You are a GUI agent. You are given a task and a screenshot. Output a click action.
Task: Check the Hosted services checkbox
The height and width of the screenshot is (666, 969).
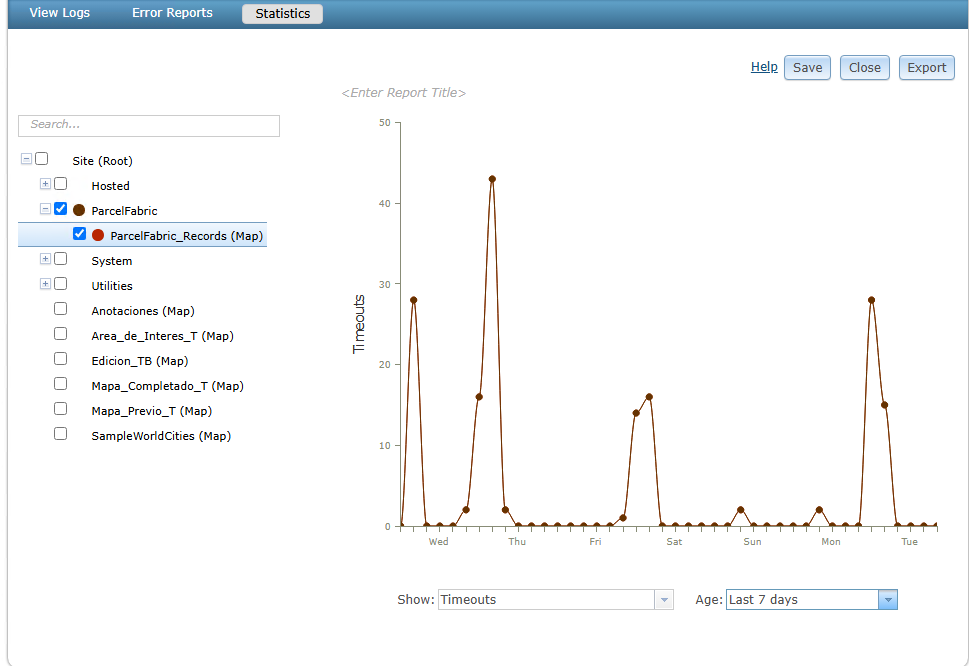(x=60, y=183)
